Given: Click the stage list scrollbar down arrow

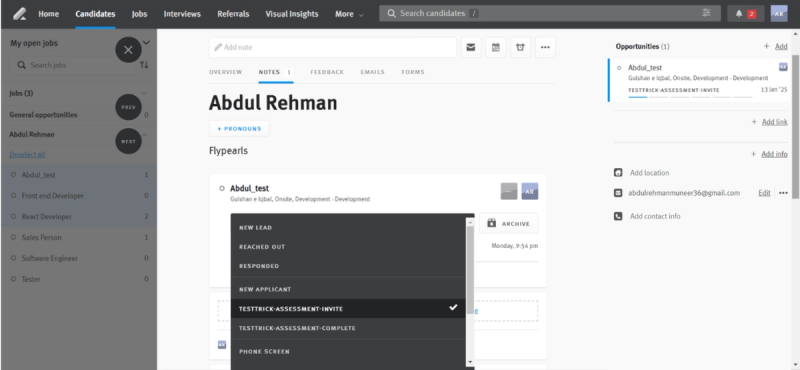Looking at the screenshot, I should (470, 362).
